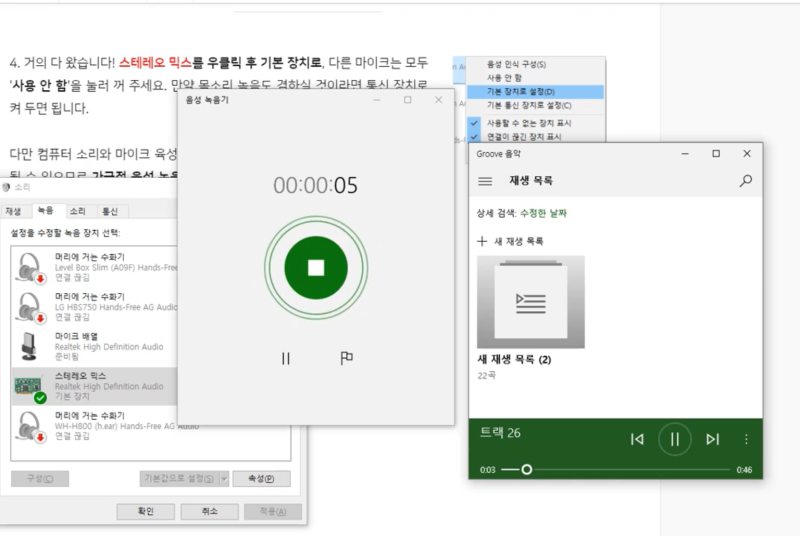
Task: Minimize the Groove Music window
Action: (685, 154)
